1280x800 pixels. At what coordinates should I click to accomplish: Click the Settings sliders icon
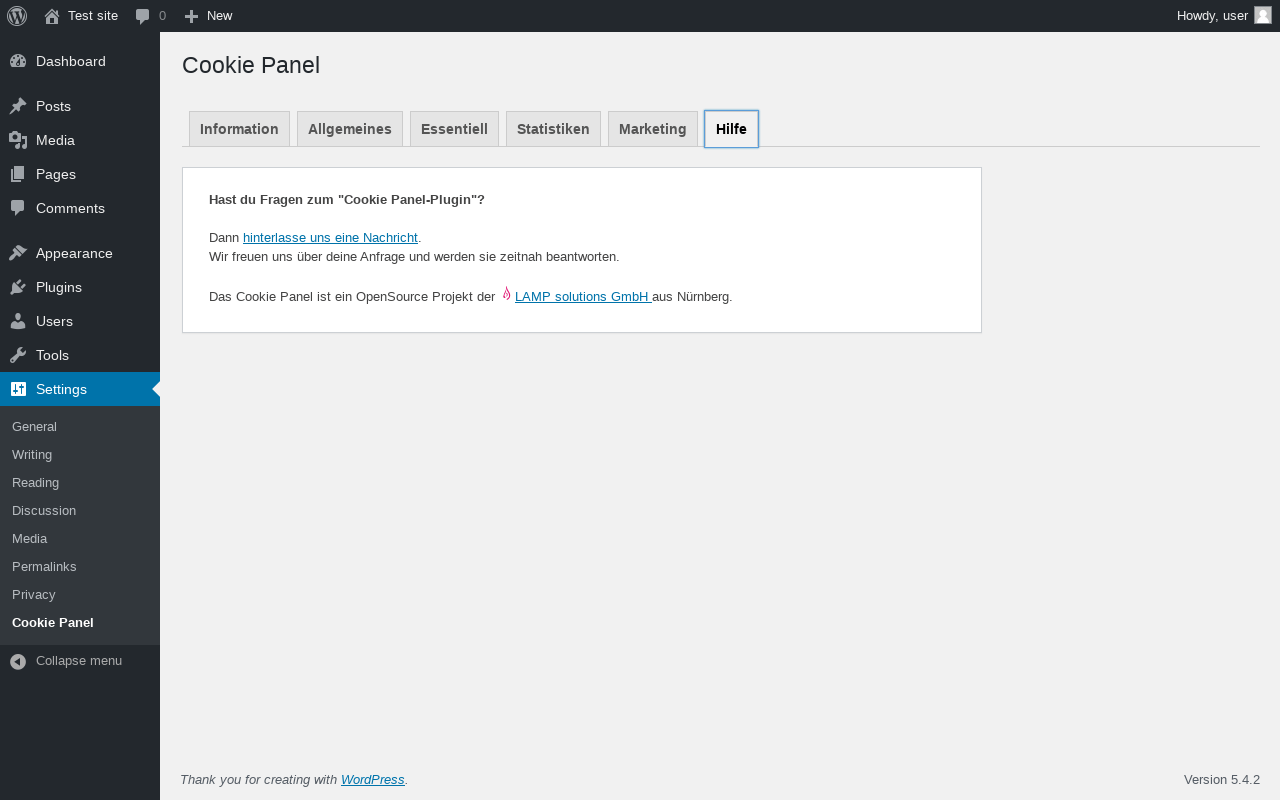coord(18,389)
